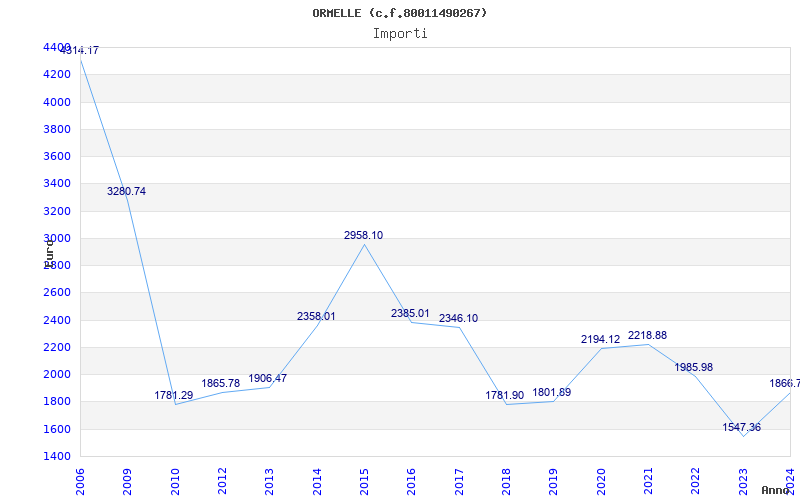Click y-axis tick 3400
Image resolution: width=800 pixels, height=500 pixels.
pyautogui.click(x=57, y=183)
